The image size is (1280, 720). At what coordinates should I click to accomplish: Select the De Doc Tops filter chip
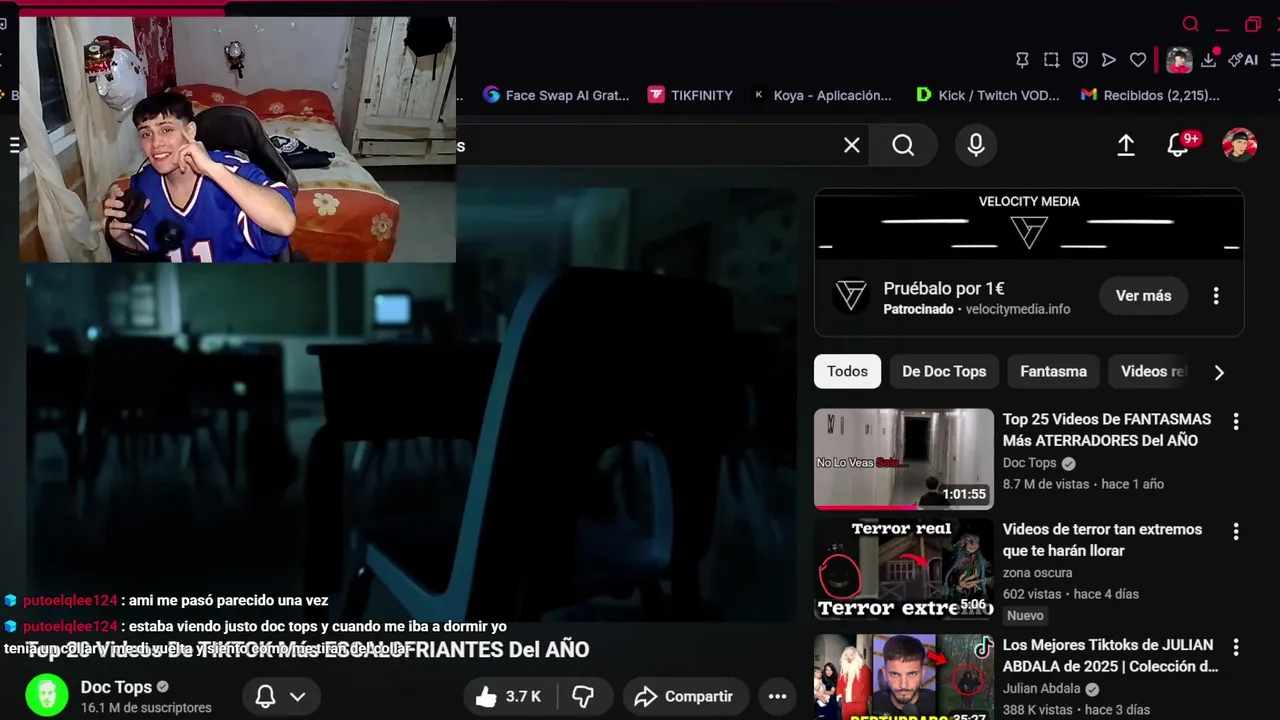pos(944,371)
